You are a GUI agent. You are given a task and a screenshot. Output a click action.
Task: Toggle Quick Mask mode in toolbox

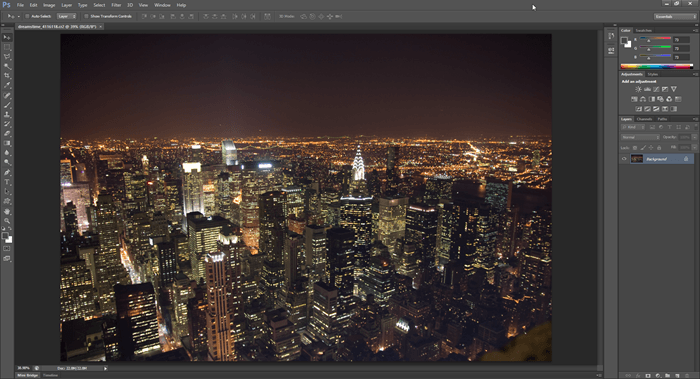click(7, 249)
